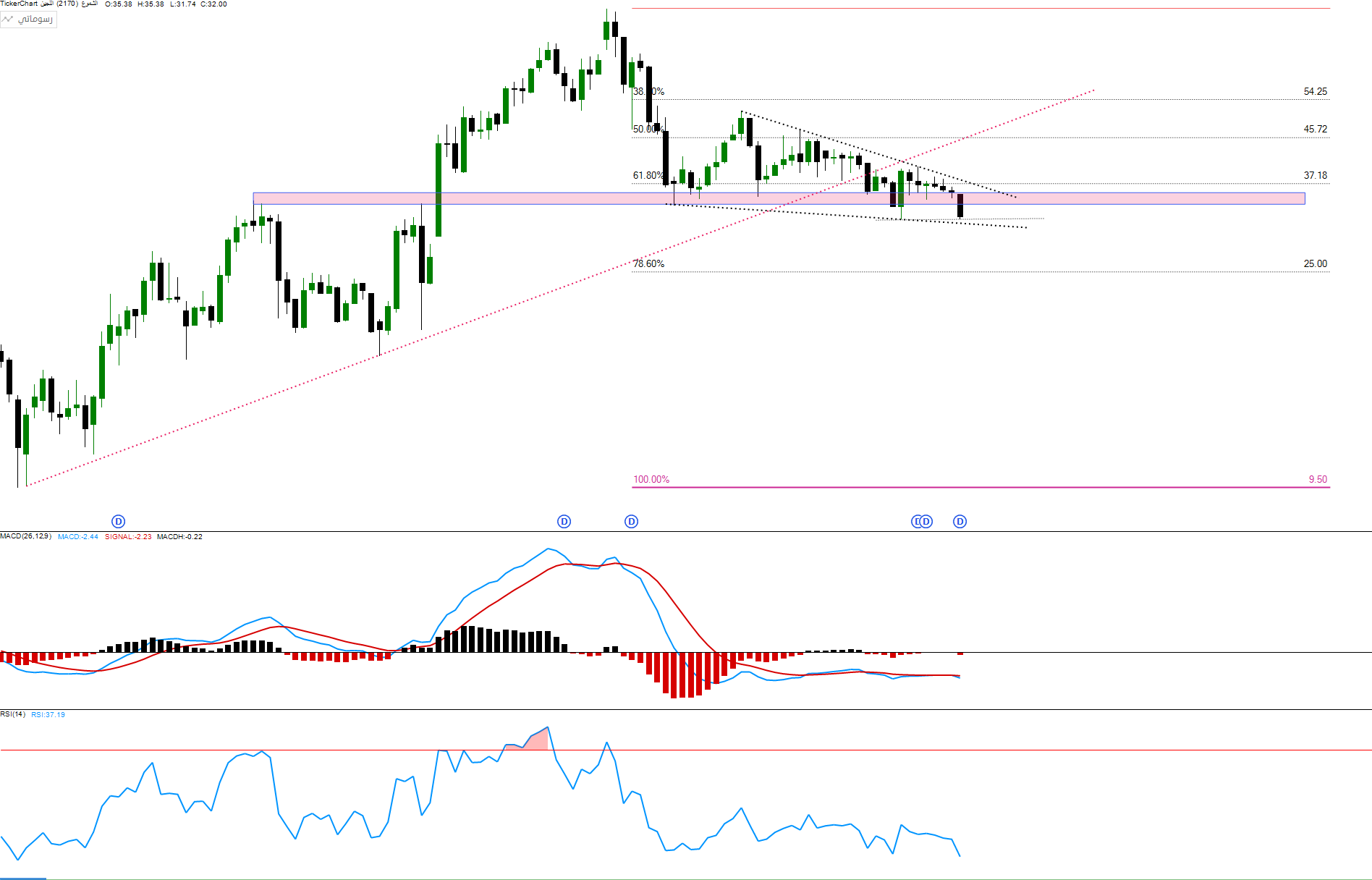The height and width of the screenshot is (880, 1372).
Task: Open the رسوماتي drawings button
Action: point(28,20)
